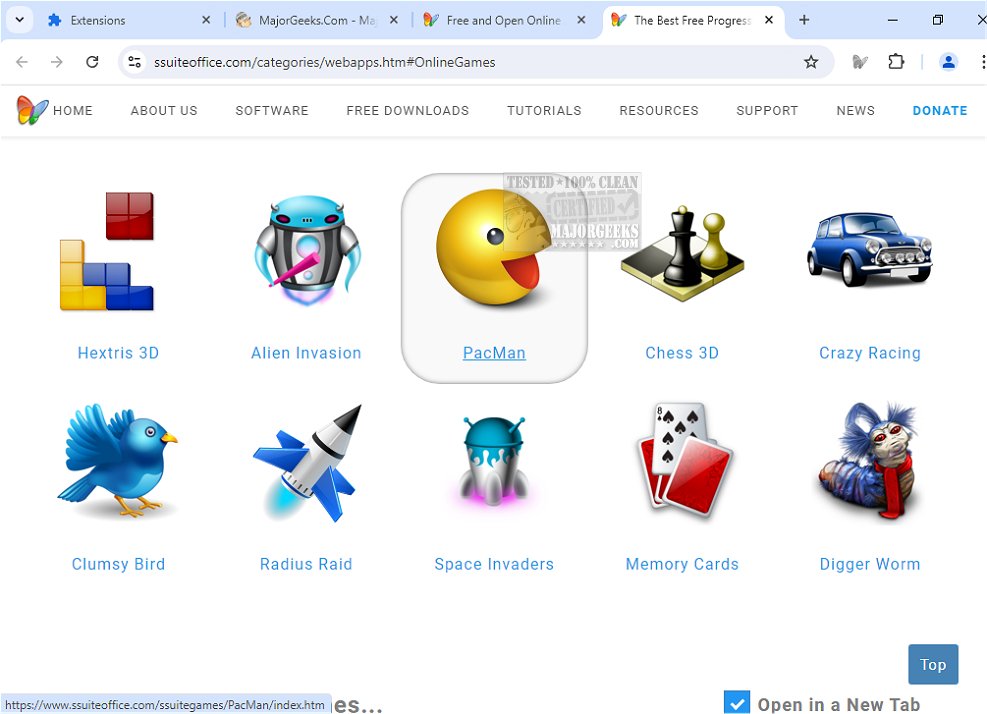The image size is (987, 714).
Task: Open the SOFTWARE menu item
Action: [272, 110]
